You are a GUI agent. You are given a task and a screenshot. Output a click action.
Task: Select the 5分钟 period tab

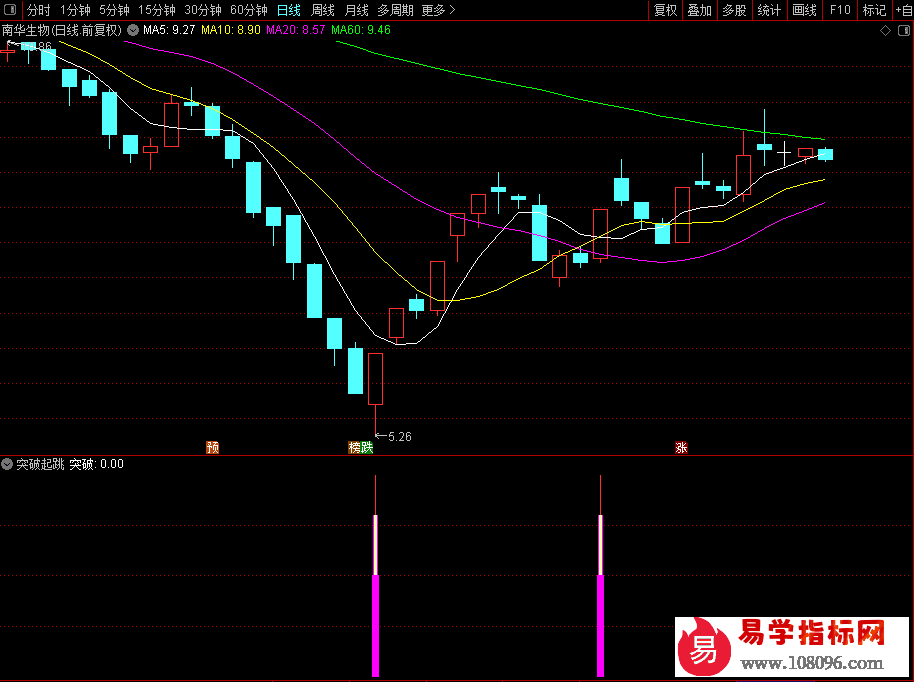[x=114, y=10]
